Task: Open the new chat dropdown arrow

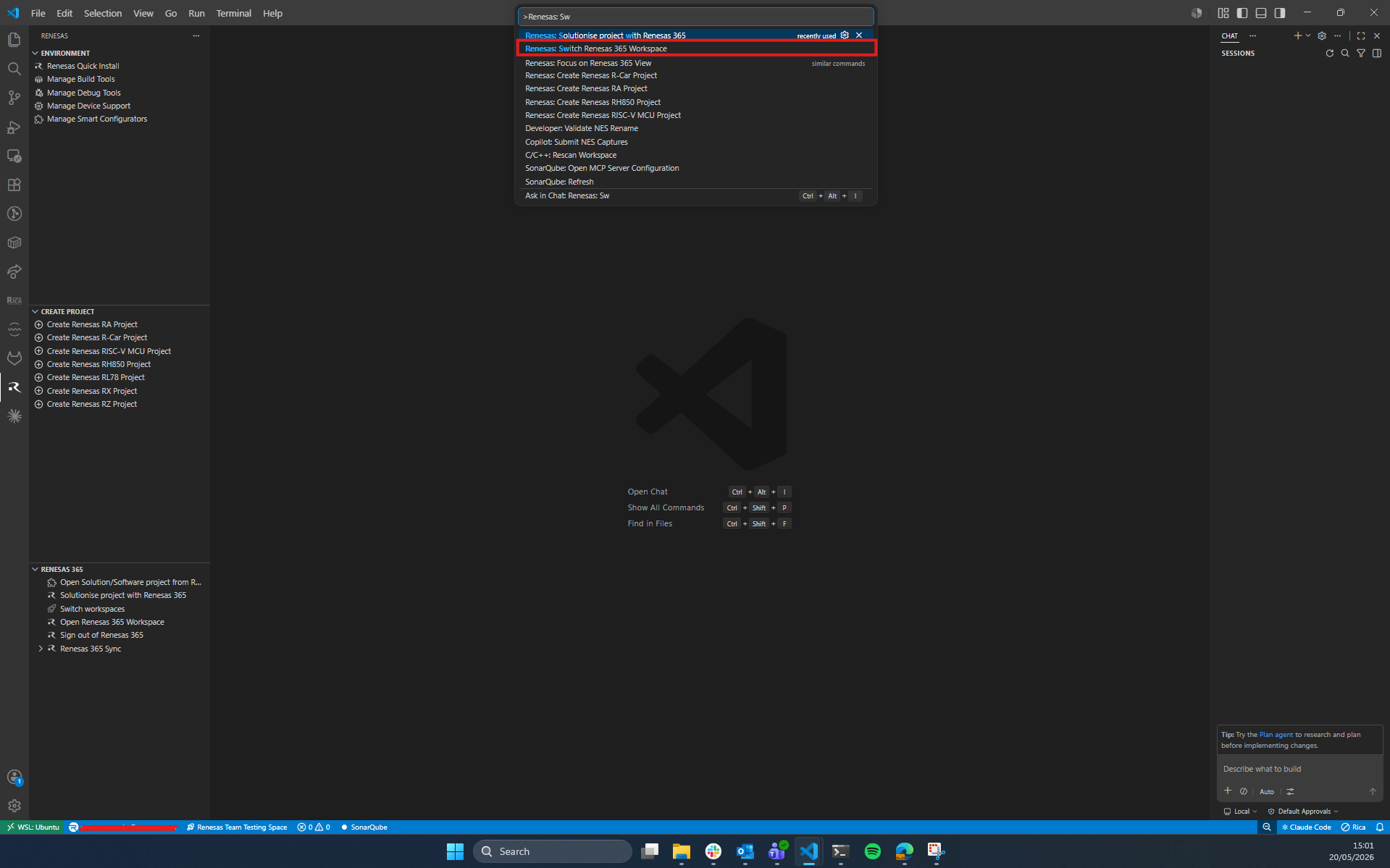Action: (x=1308, y=35)
